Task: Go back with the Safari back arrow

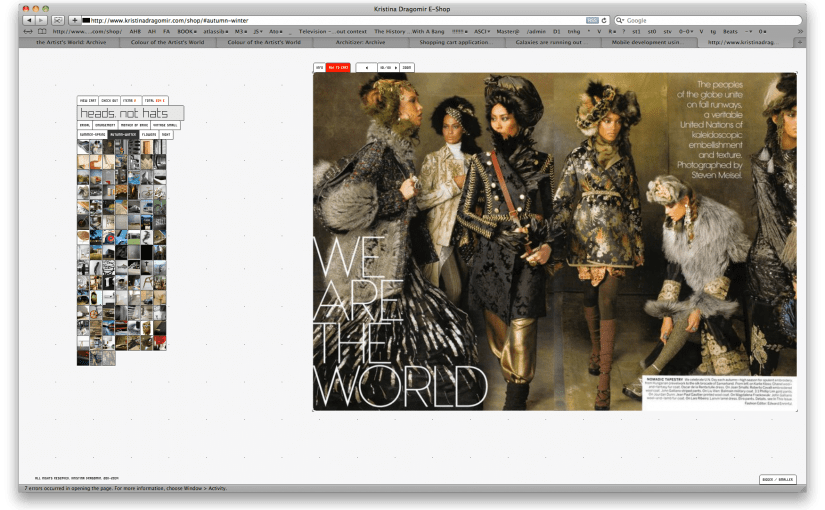Action: [x=29, y=20]
